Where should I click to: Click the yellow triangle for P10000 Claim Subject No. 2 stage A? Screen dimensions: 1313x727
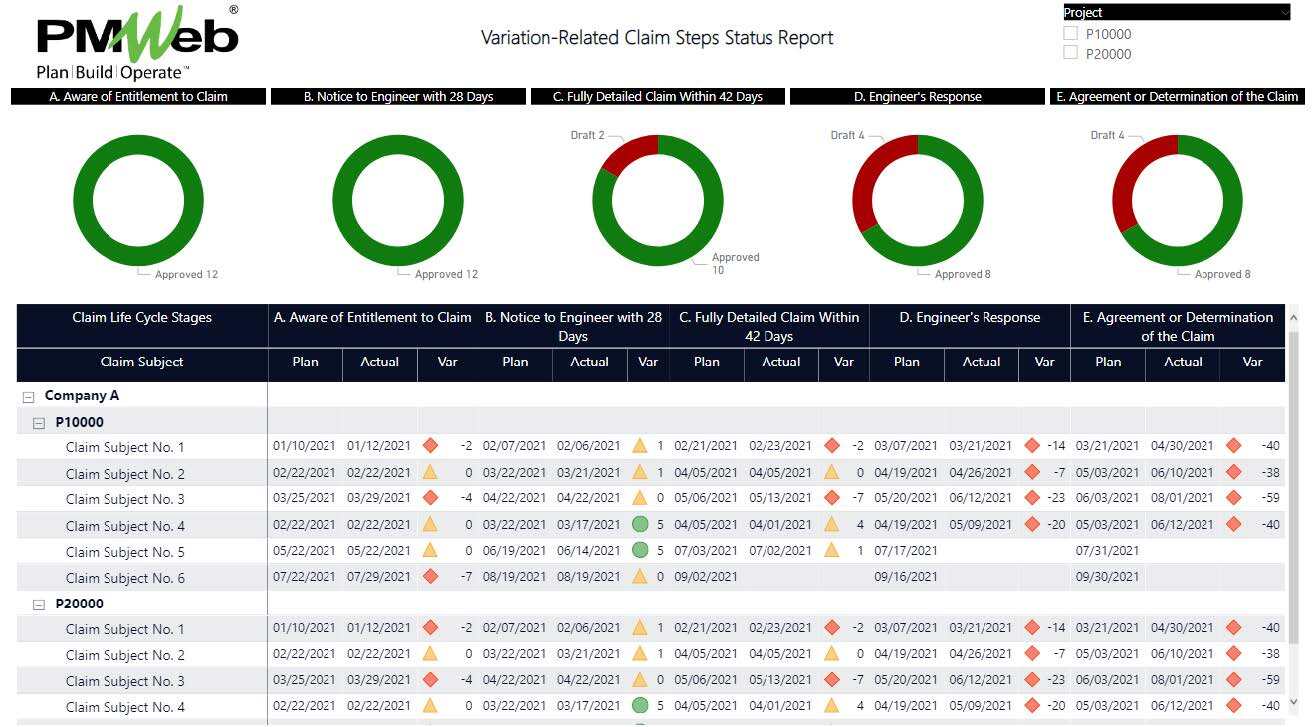(430, 472)
